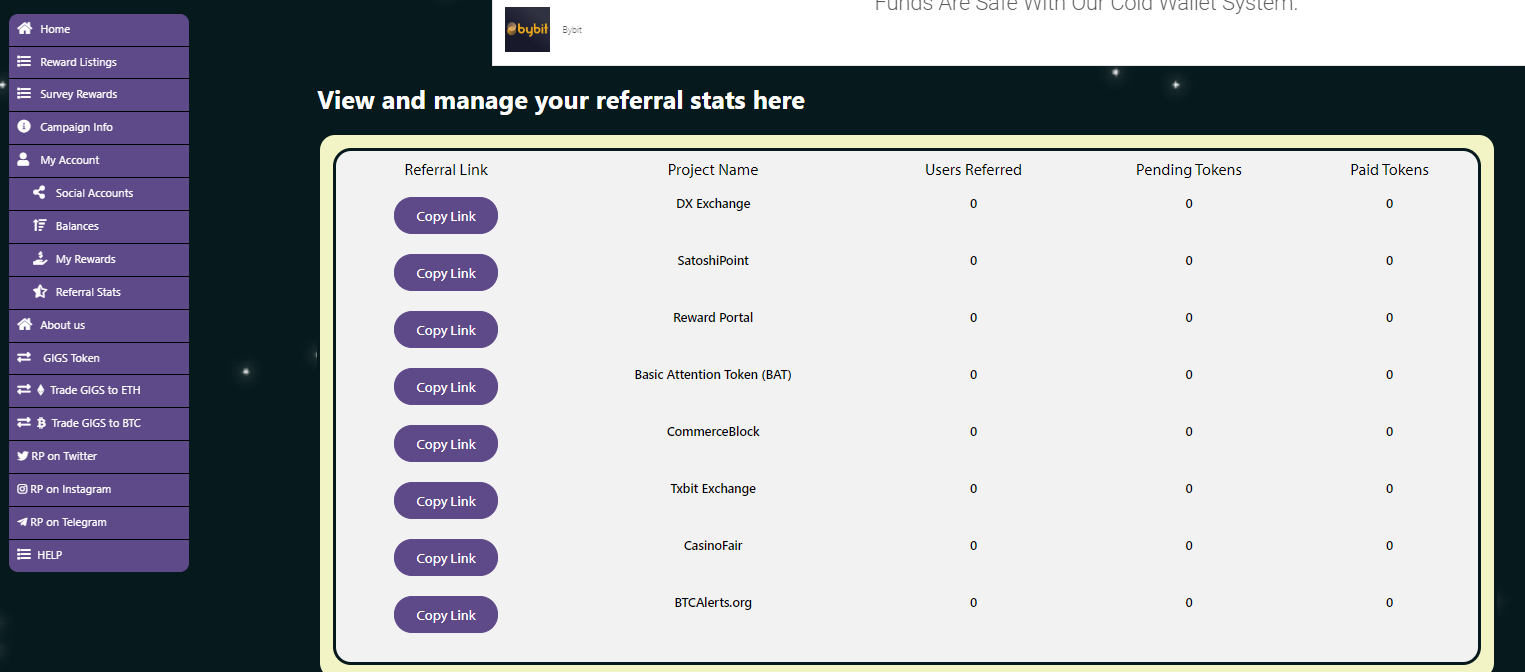Screen dimensions: 1525x672
Task: Open Trade GIGS to ETH
Action: coord(99,391)
